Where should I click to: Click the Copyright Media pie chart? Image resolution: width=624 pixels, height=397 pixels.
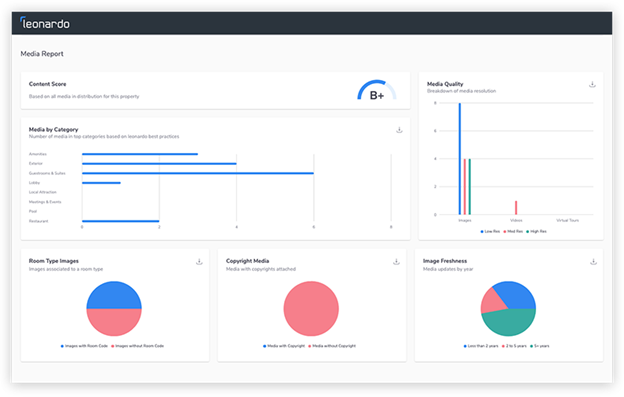tap(311, 309)
